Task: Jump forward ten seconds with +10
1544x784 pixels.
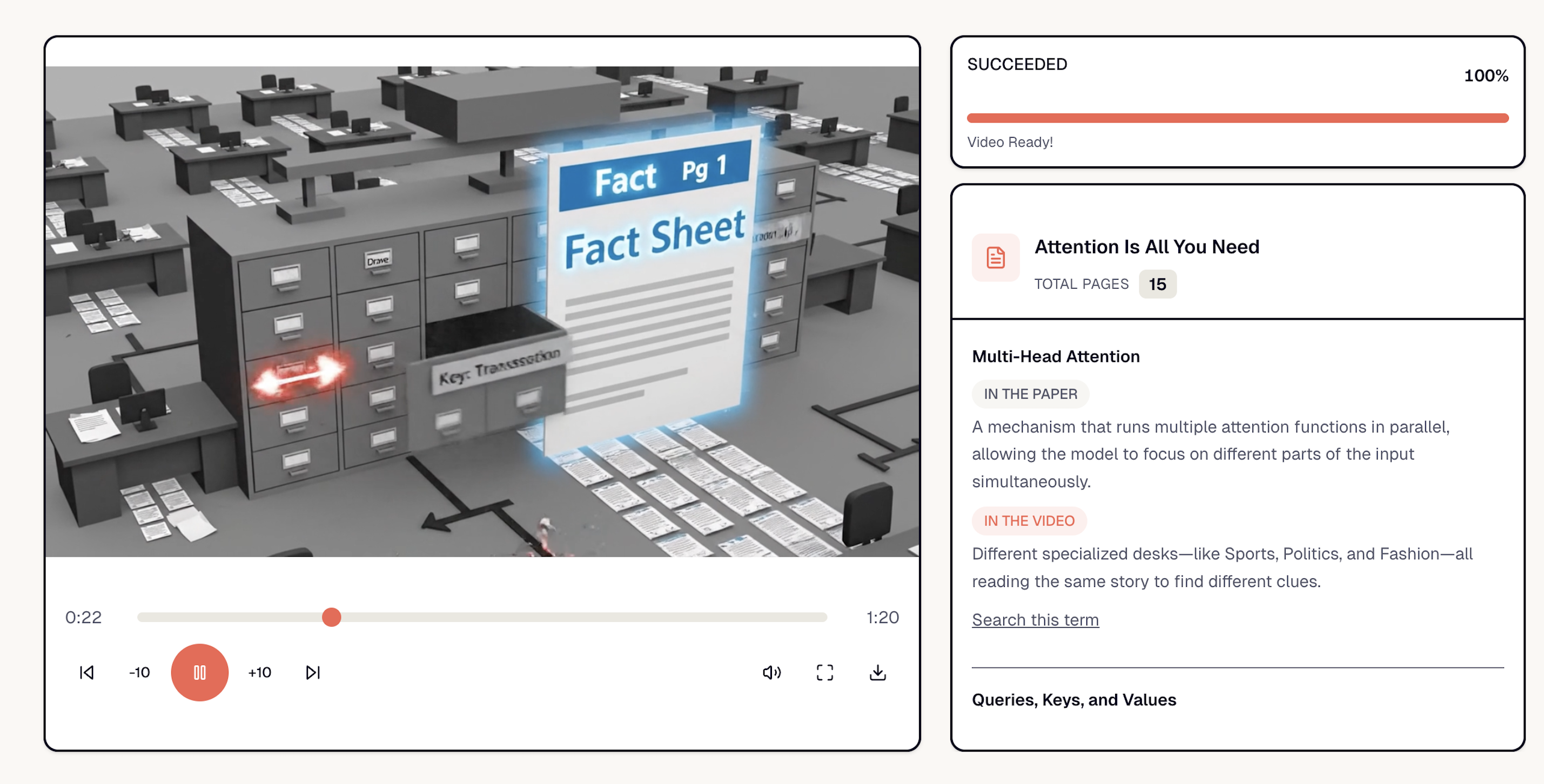Action: point(259,672)
